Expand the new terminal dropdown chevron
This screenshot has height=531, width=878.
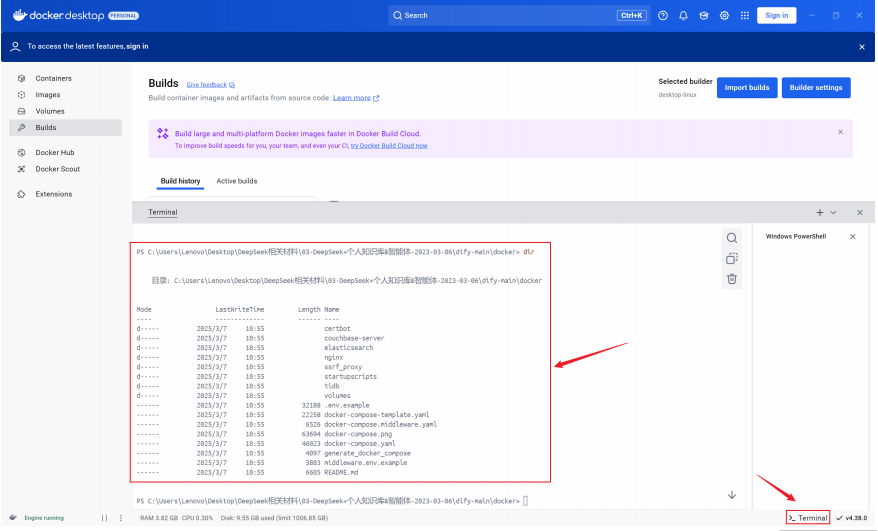click(x=833, y=212)
